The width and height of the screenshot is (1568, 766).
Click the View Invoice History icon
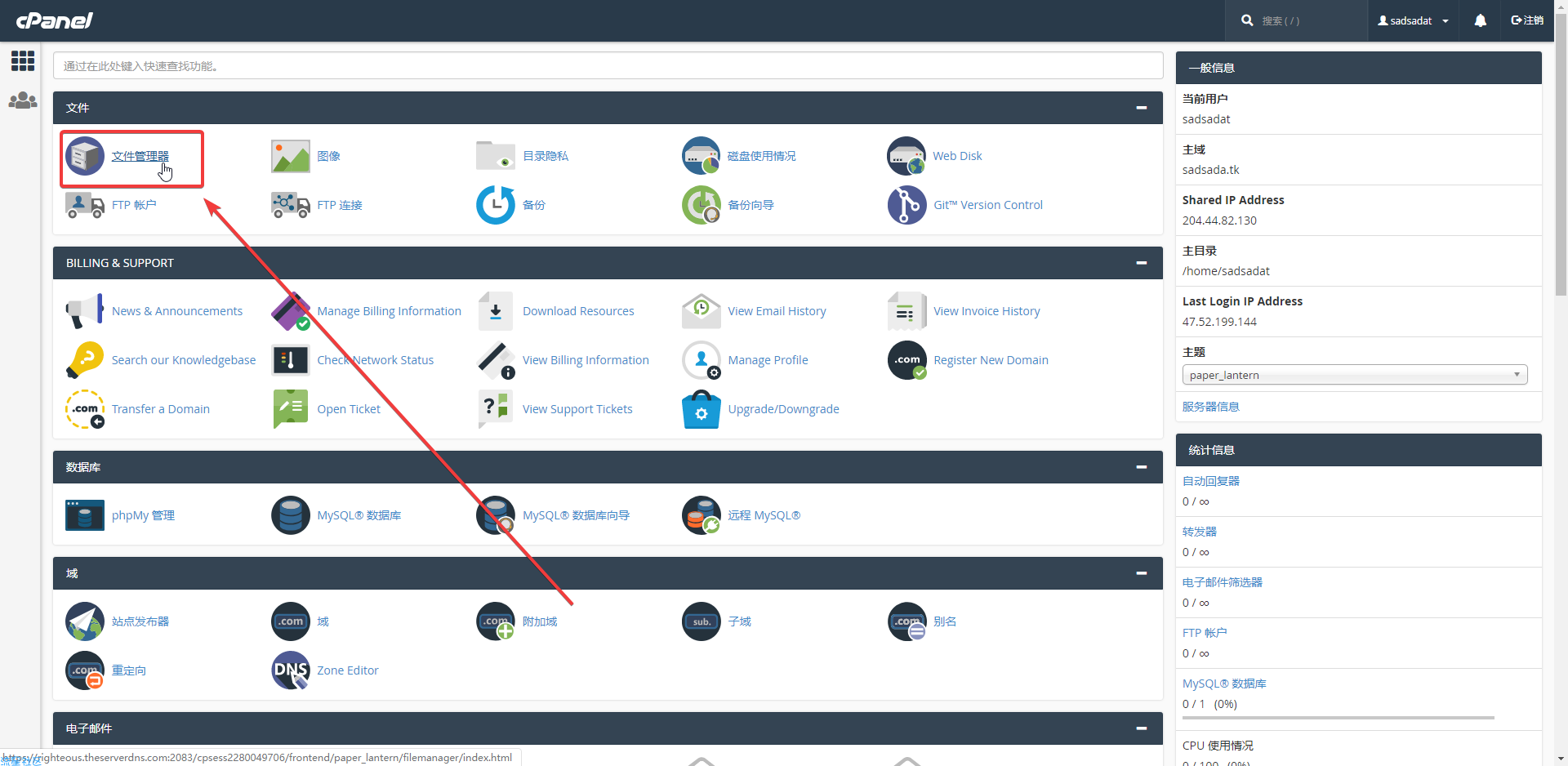pyautogui.click(x=907, y=311)
